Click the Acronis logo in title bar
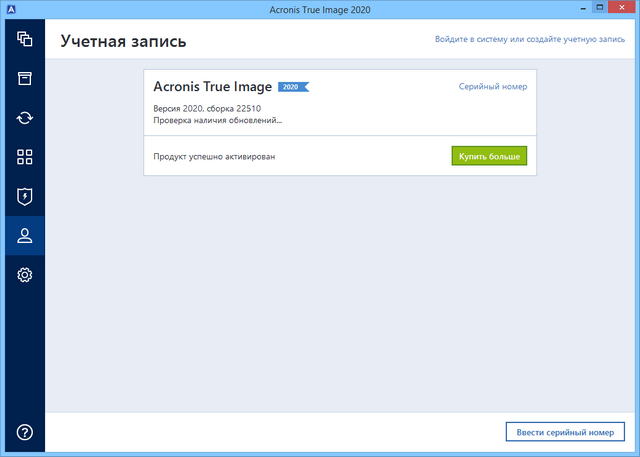The height and width of the screenshot is (457, 640). [12, 10]
